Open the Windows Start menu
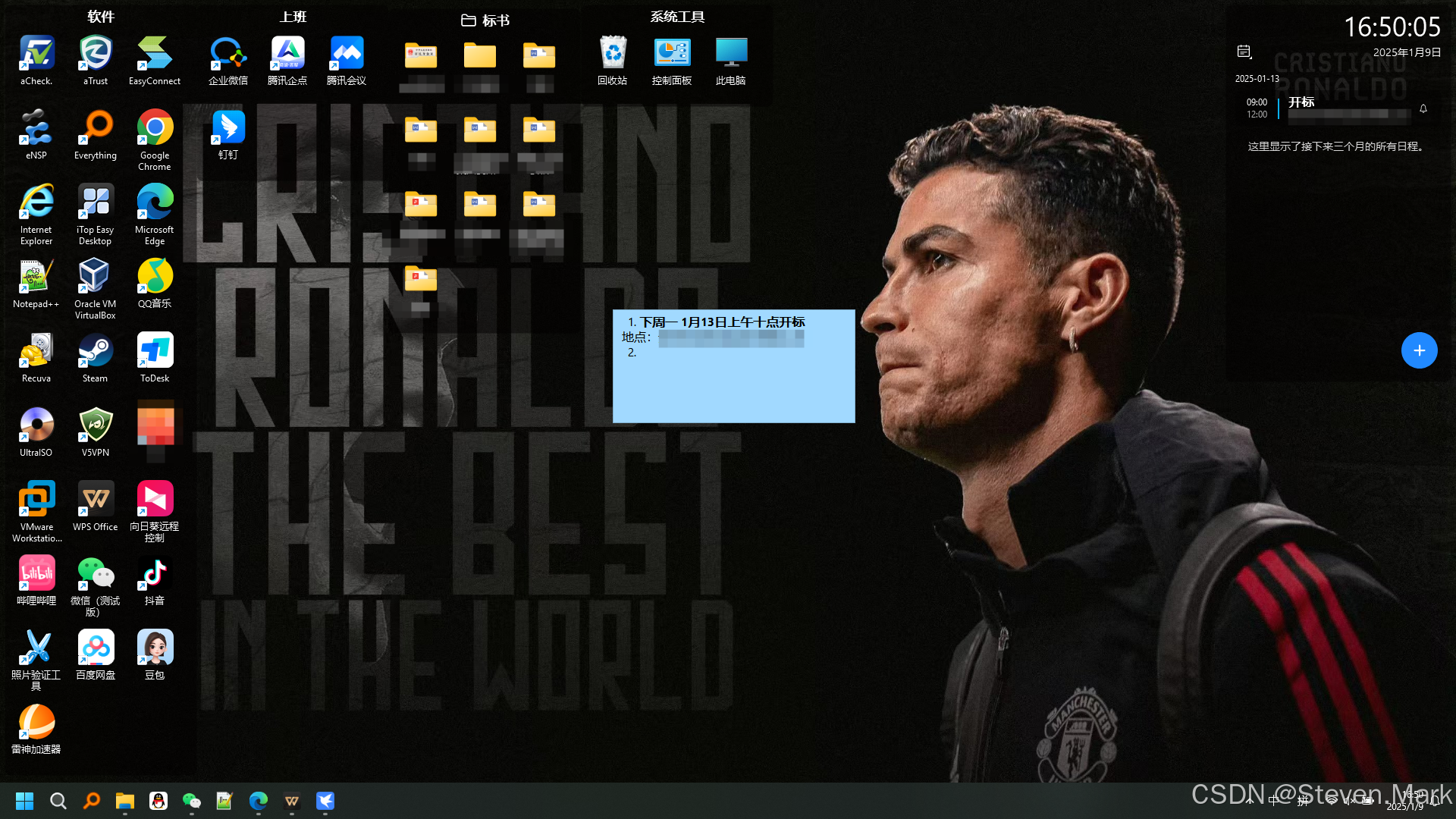The width and height of the screenshot is (1456, 819). click(x=24, y=801)
